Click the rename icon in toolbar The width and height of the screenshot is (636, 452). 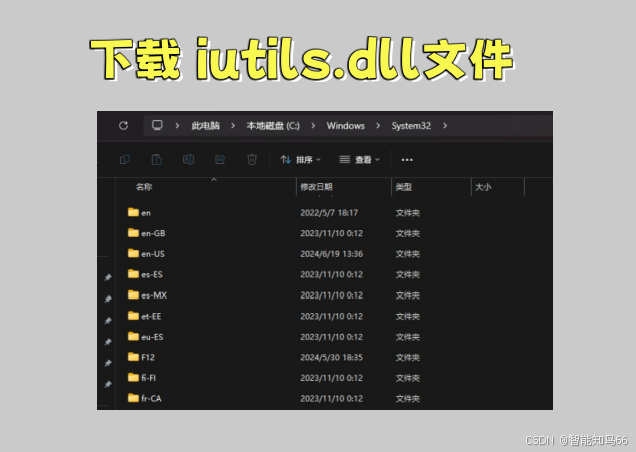(x=188, y=159)
